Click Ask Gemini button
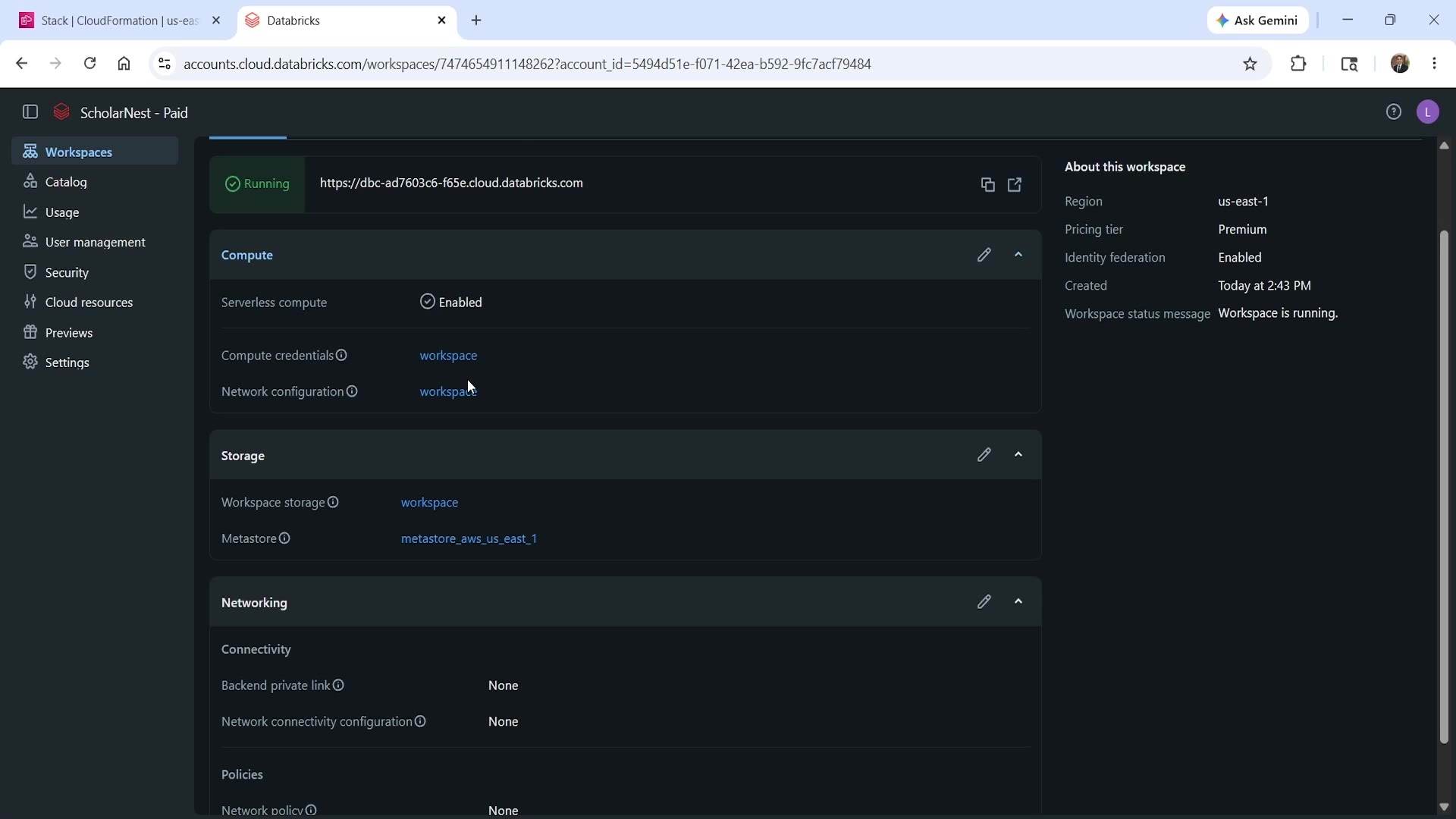 [1258, 20]
